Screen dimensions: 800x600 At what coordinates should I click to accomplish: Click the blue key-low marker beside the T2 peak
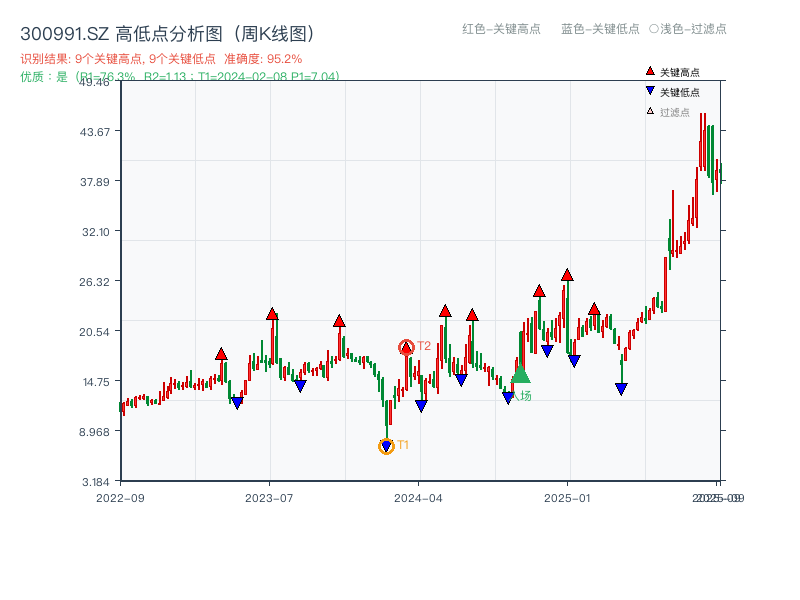(x=422, y=404)
